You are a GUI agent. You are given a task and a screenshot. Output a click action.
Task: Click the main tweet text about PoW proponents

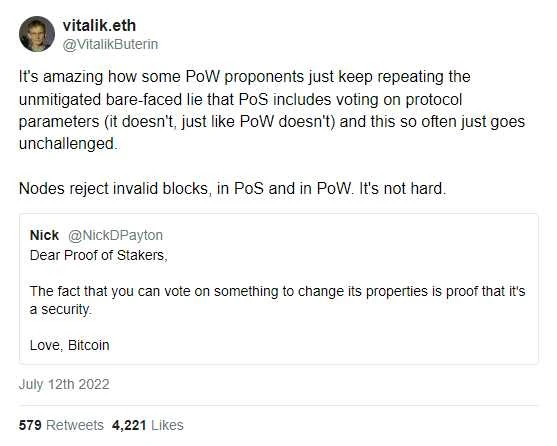coord(272,110)
